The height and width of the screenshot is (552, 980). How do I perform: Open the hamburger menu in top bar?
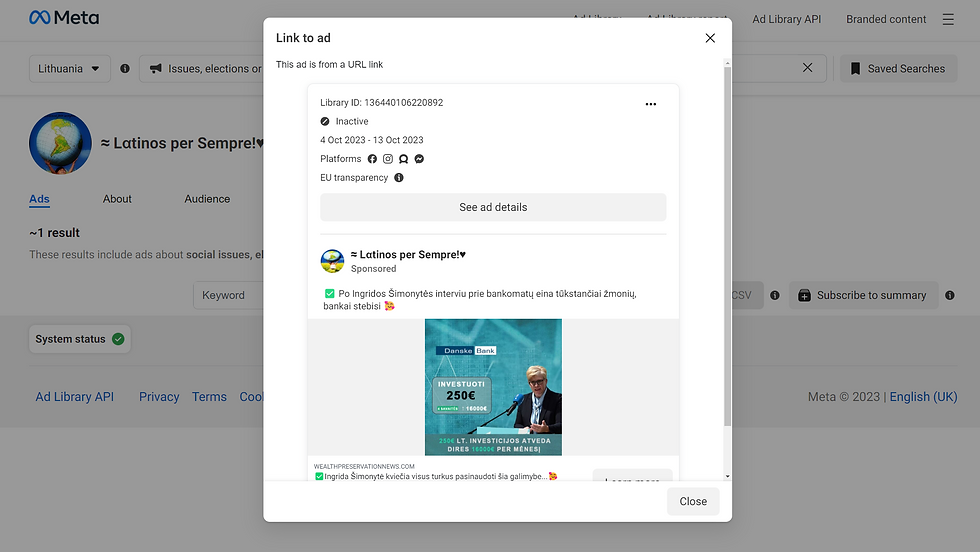(948, 19)
